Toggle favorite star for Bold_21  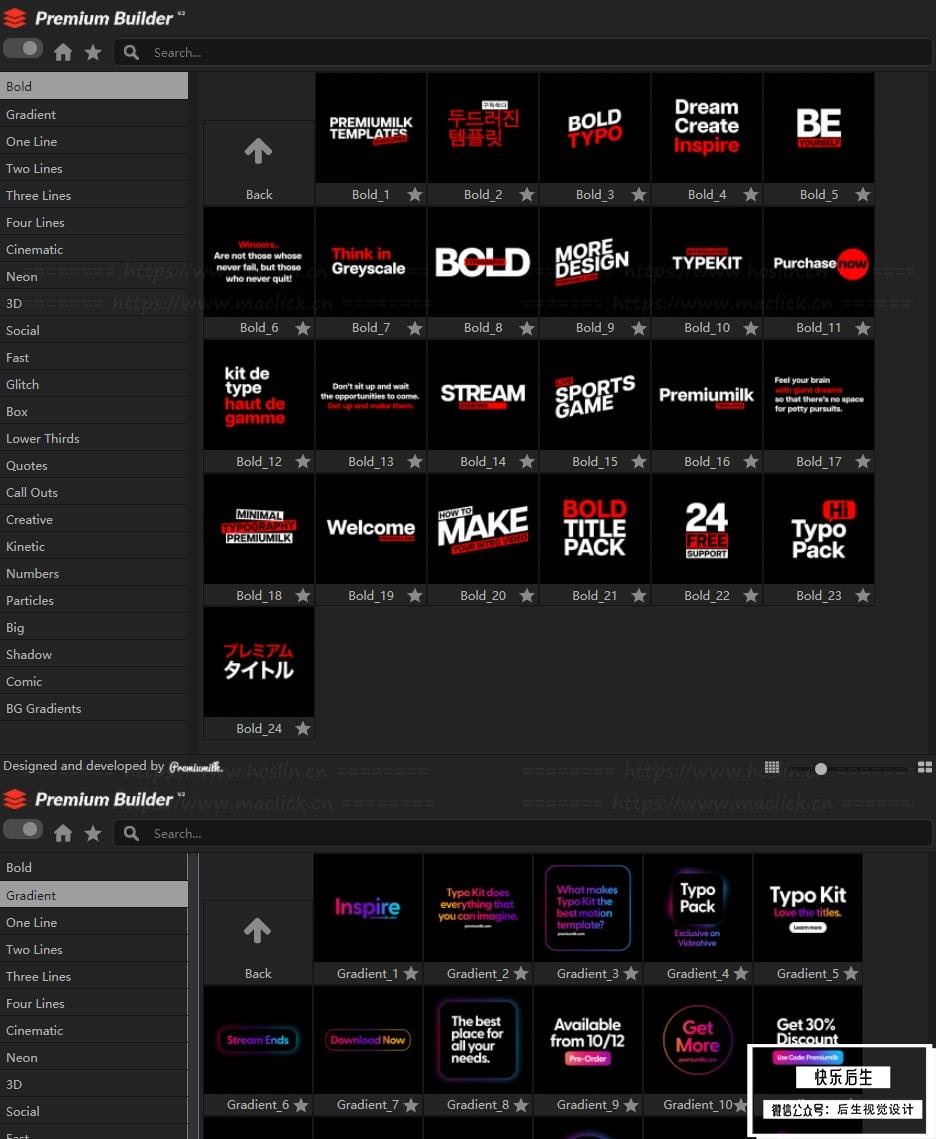(639, 595)
